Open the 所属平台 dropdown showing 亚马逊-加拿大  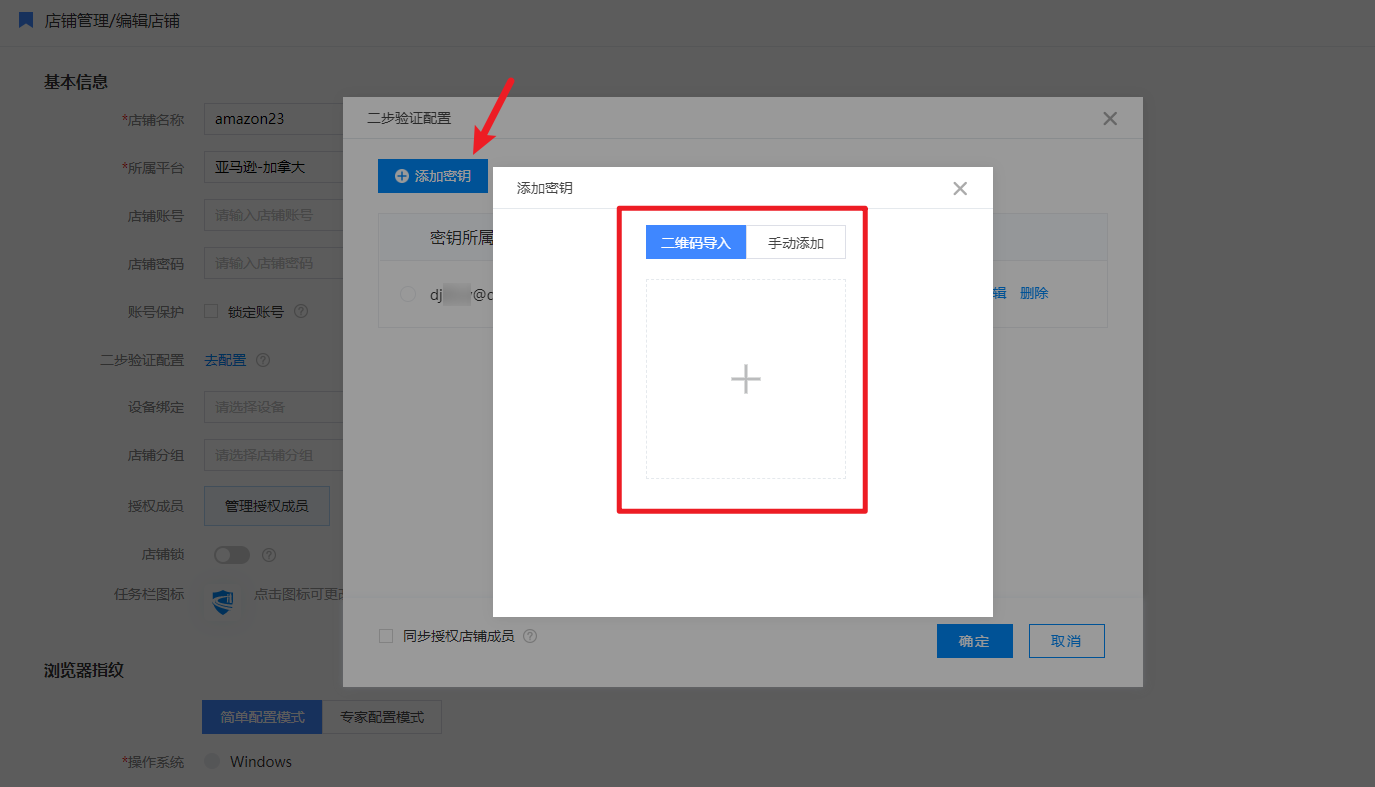pyautogui.click(x=273, y=167)
